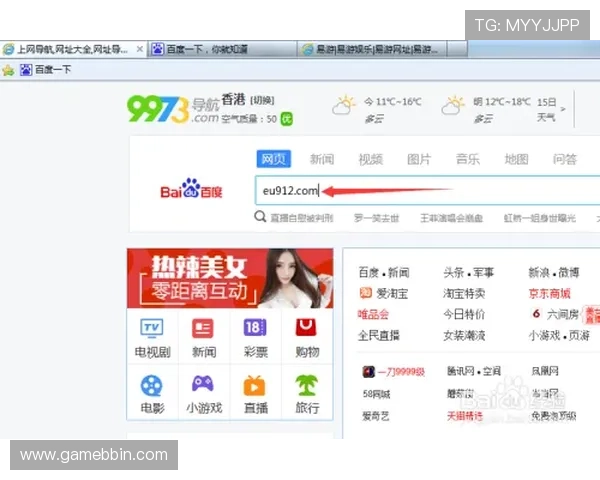This screenshot has height=480, width=600.
Task: Open the 微博 link
Action: 569,273
